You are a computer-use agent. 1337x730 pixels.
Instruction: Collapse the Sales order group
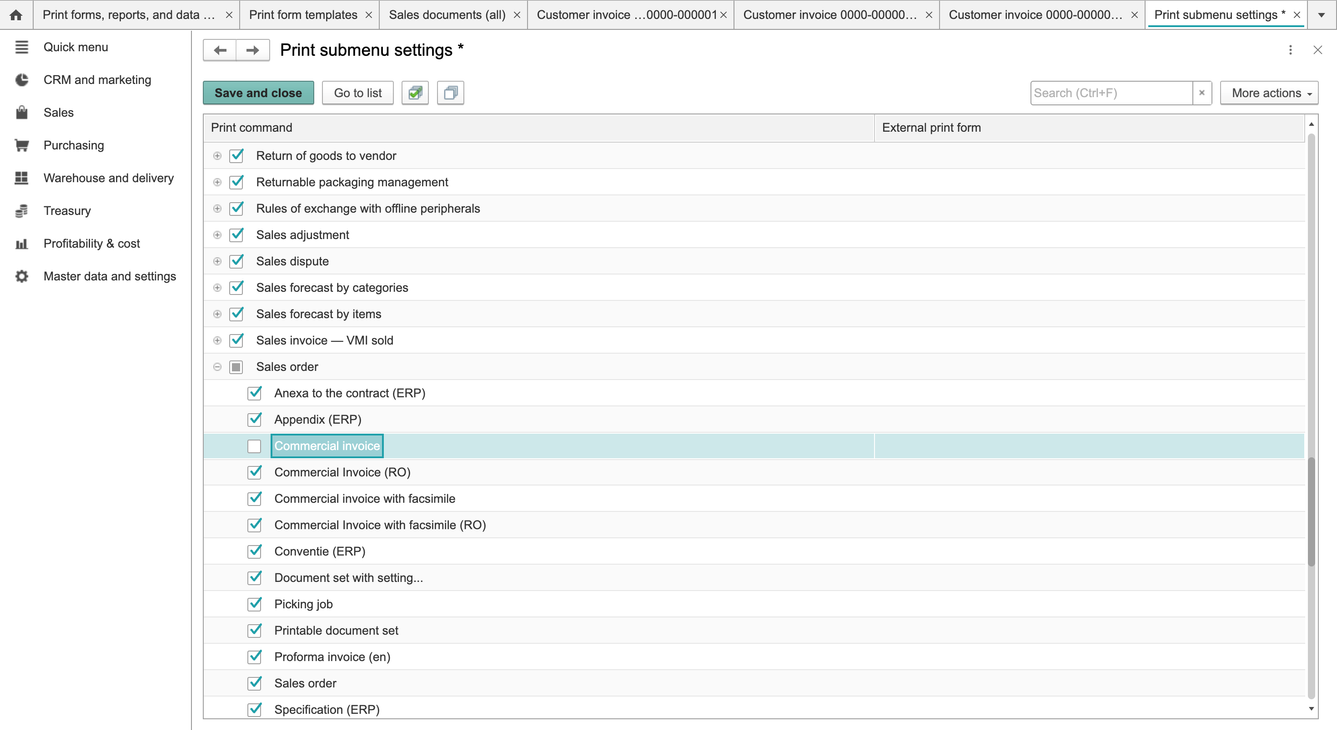217,367
